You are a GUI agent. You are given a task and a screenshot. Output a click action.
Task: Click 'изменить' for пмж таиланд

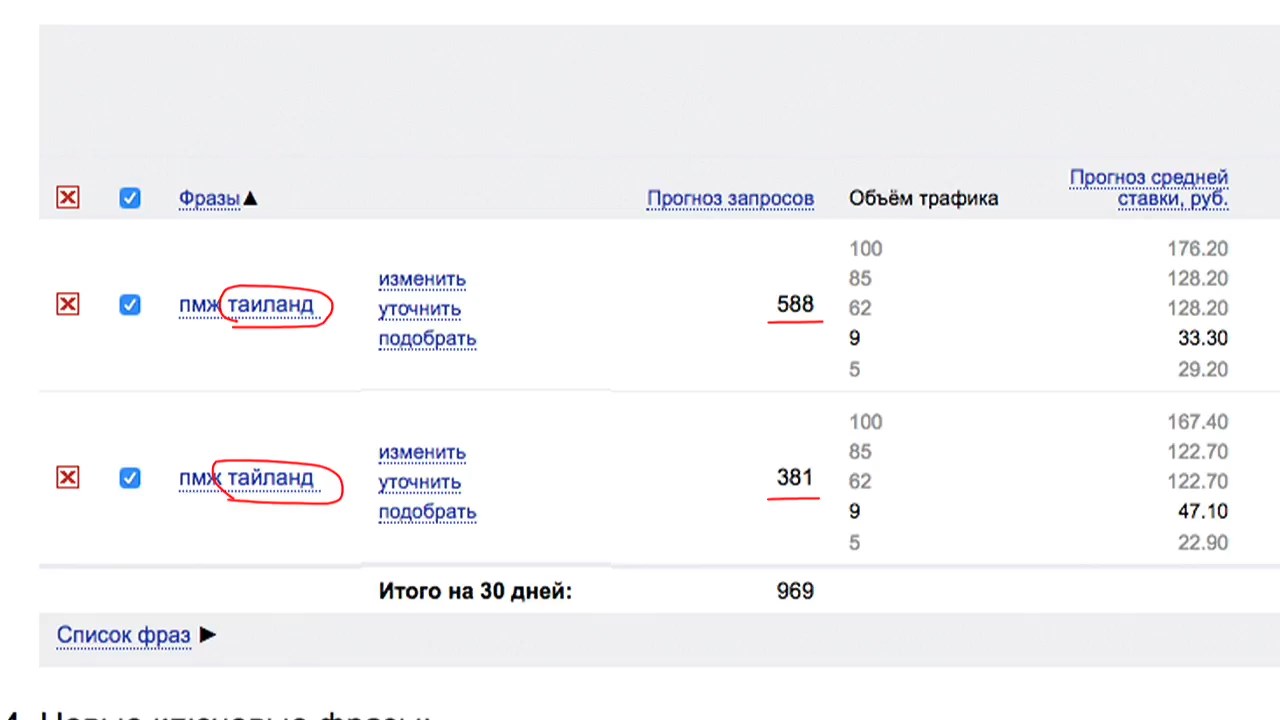[422, 279]
